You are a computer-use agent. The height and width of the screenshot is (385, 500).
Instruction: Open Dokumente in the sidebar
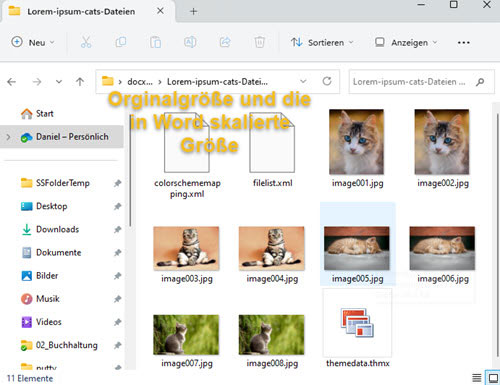[x=58, y=253]
